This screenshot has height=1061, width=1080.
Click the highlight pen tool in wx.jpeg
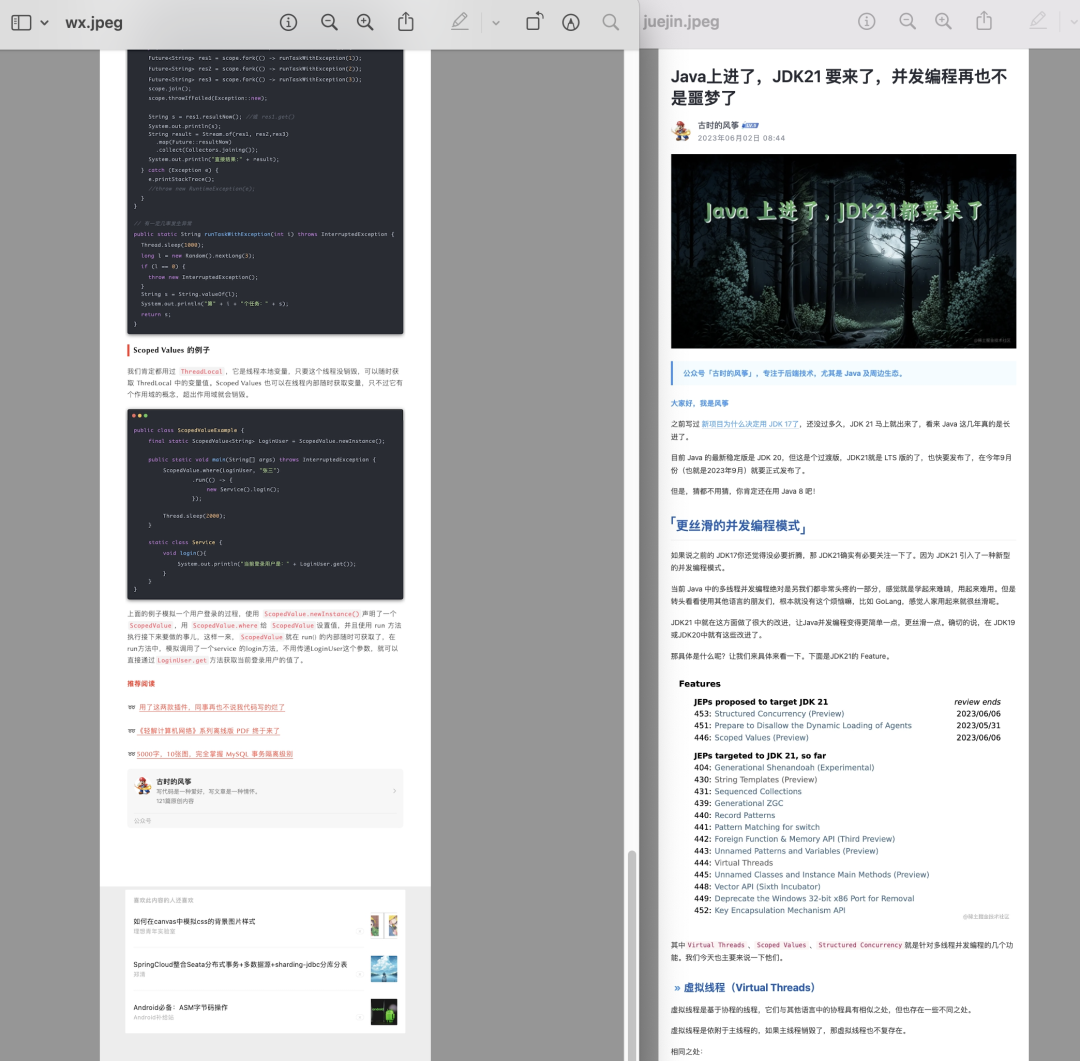point(460,22)
